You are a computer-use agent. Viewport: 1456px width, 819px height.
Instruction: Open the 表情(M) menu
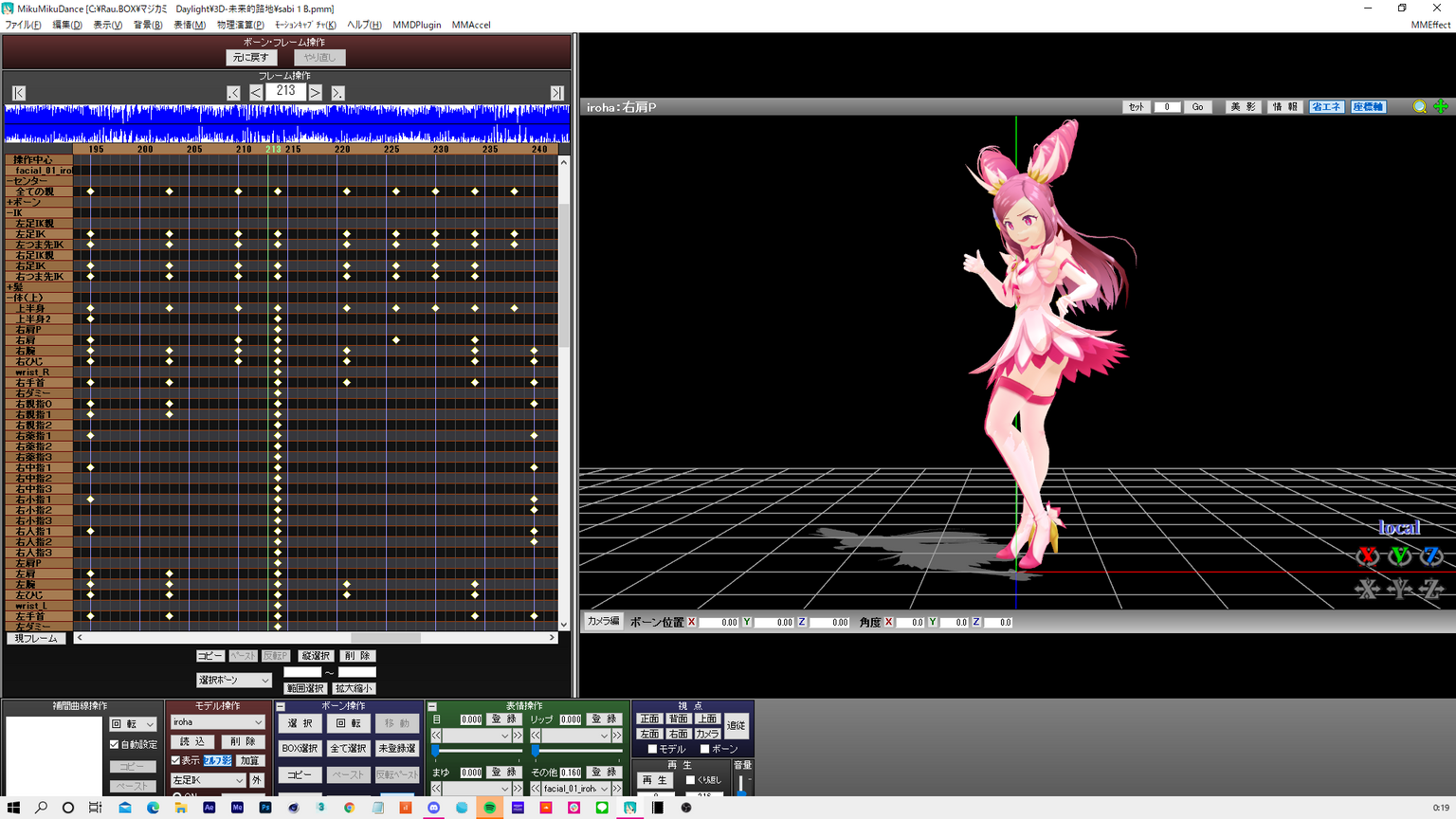click(x=189, y=25)
